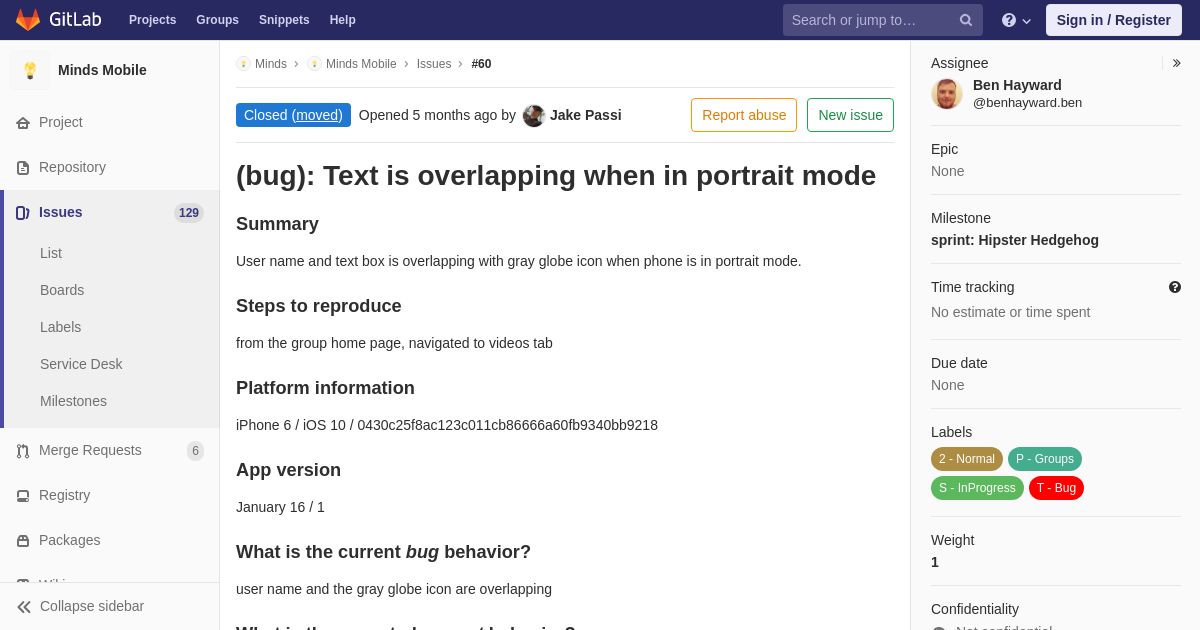Select Project in the sidebar

pos(61,122)
